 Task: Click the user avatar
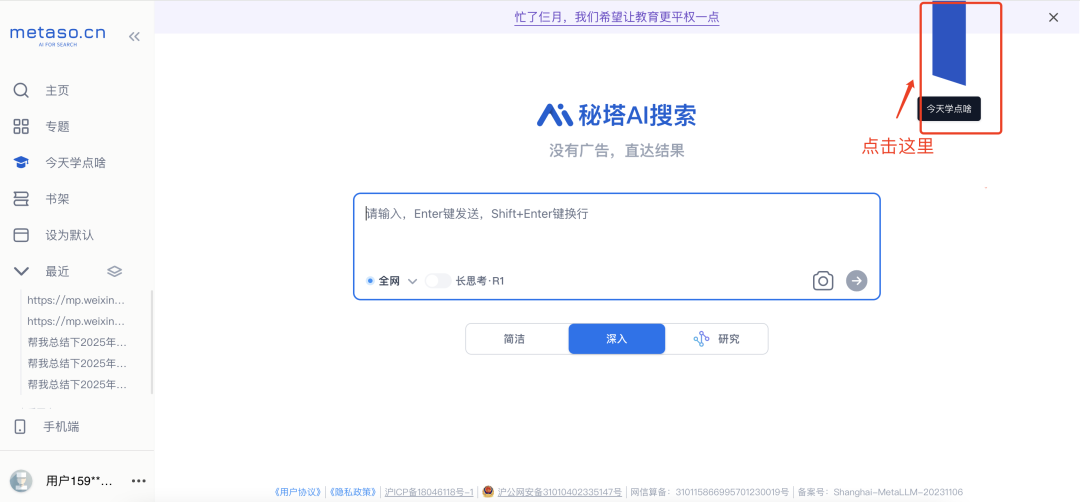coord(21,481)
